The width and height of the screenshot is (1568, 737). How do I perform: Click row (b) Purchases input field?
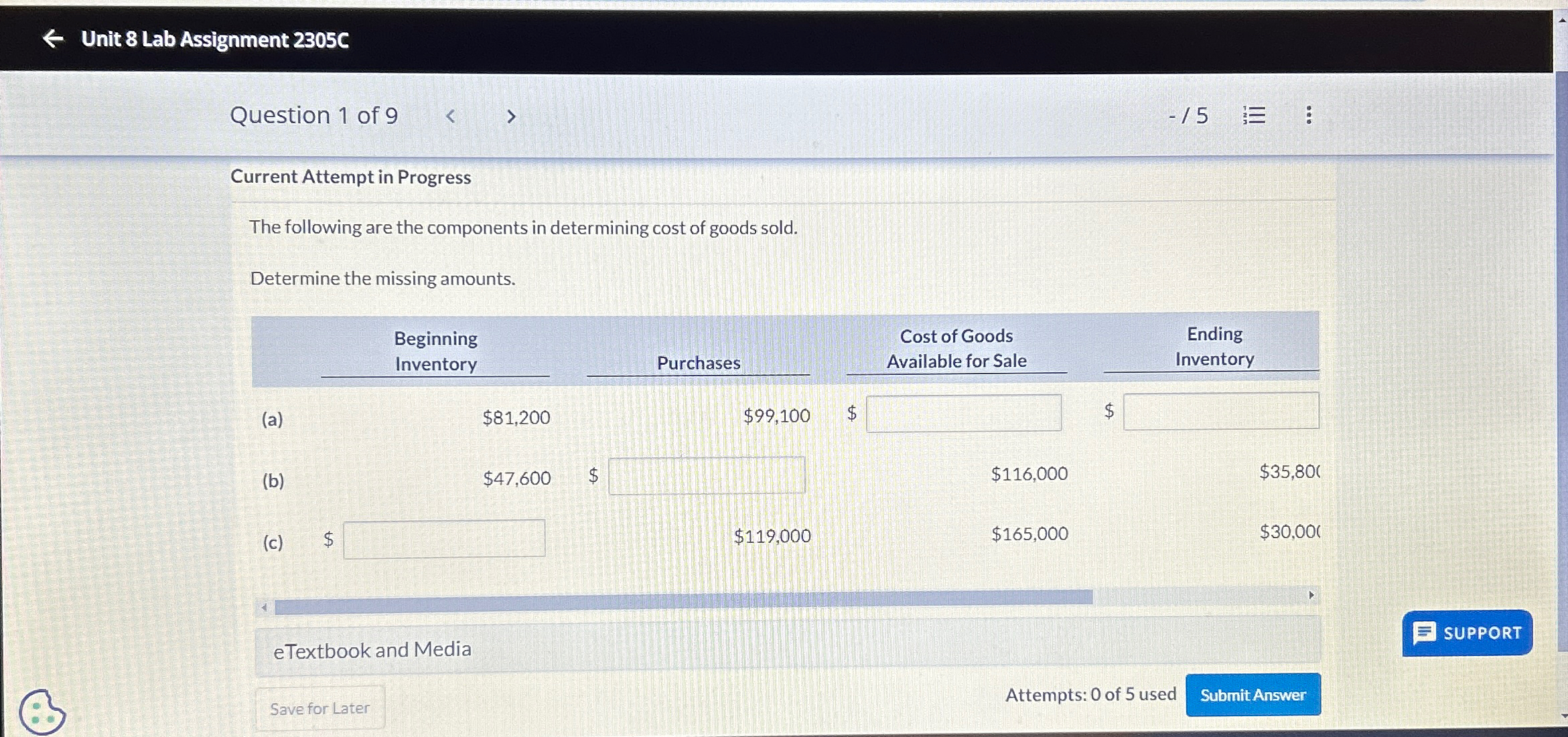click(706, 476)
